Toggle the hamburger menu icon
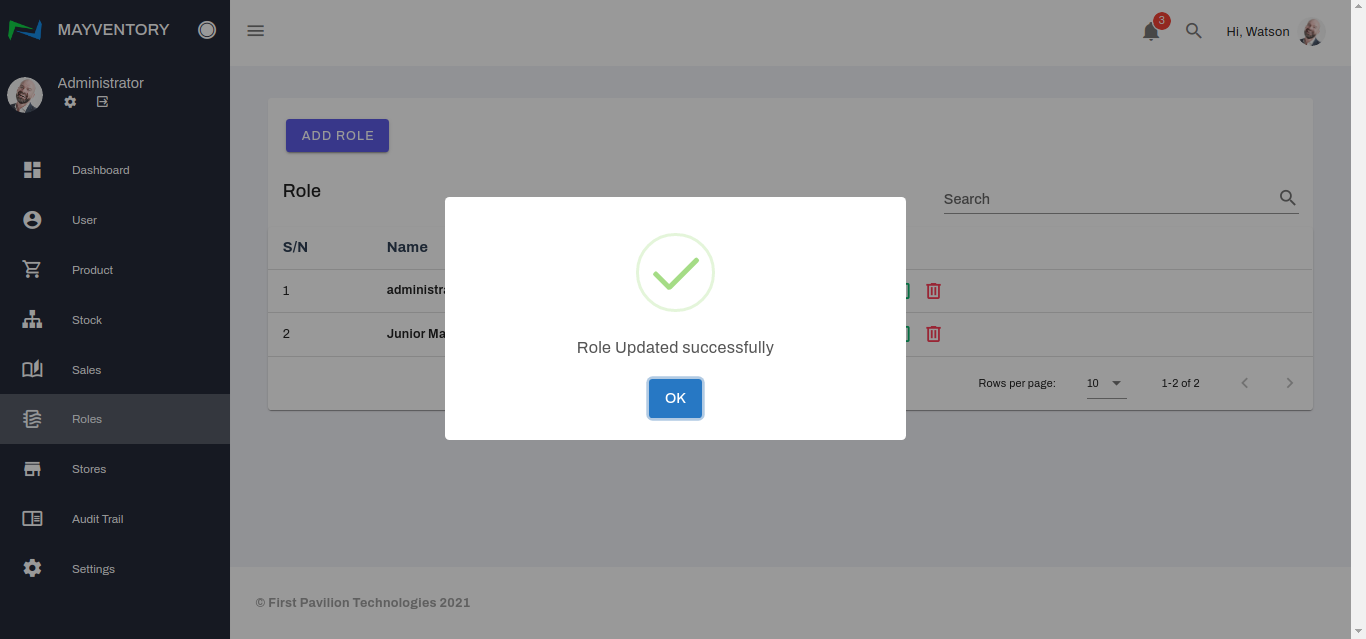The width and height of the screenshot is (1366, 639). [255, 31]
